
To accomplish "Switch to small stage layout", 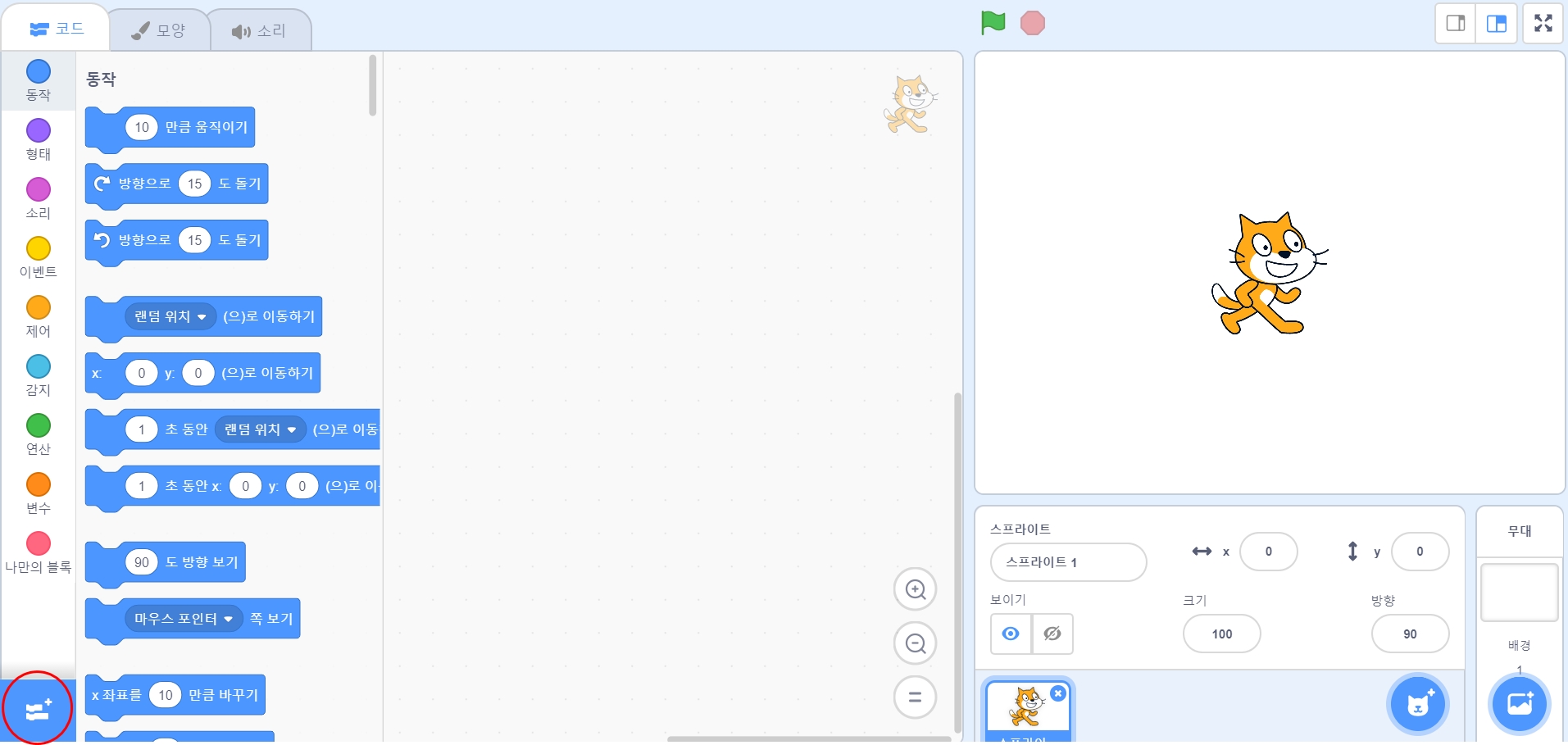I will click(x=1456, y=23).
